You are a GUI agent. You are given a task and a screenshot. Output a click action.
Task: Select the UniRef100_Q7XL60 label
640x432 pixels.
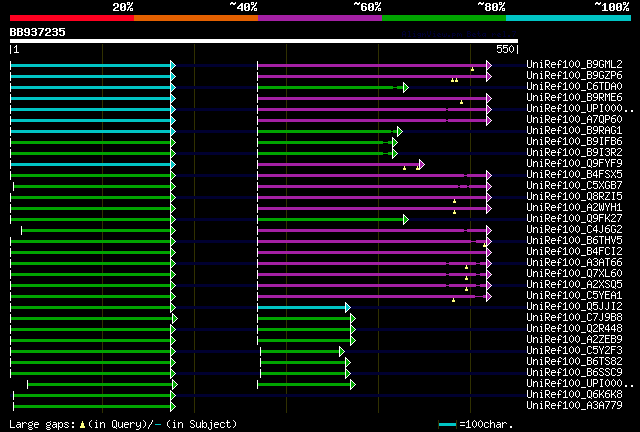tap(574, 274)
